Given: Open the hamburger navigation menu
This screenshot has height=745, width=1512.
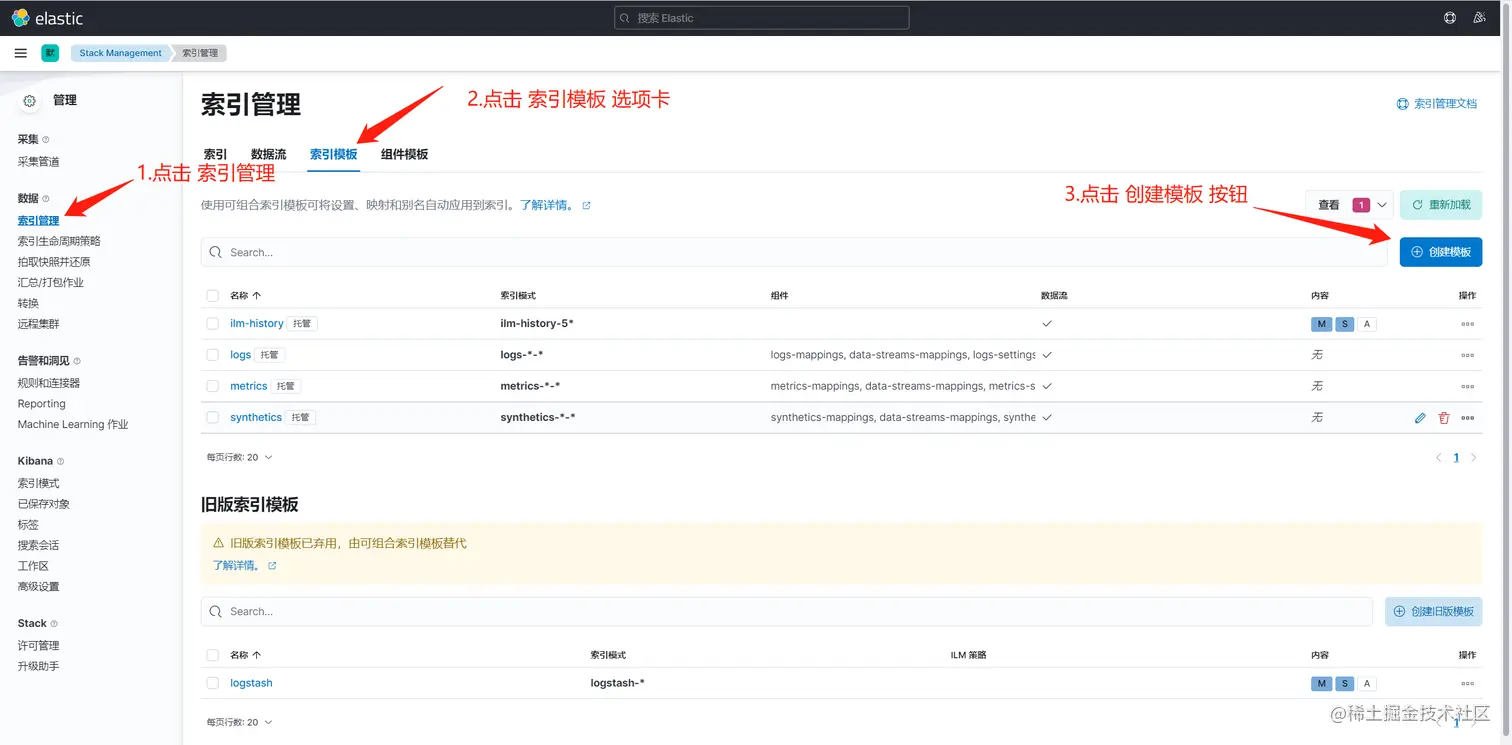Looking at the screenshot, I should (21, 53).
